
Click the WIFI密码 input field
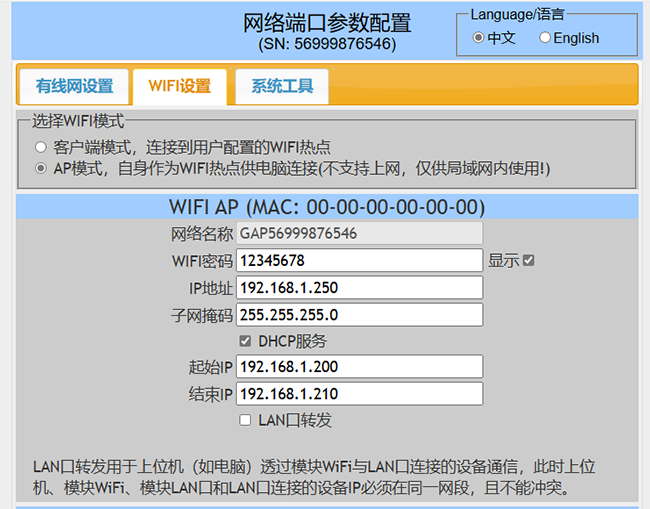(359, 260)
